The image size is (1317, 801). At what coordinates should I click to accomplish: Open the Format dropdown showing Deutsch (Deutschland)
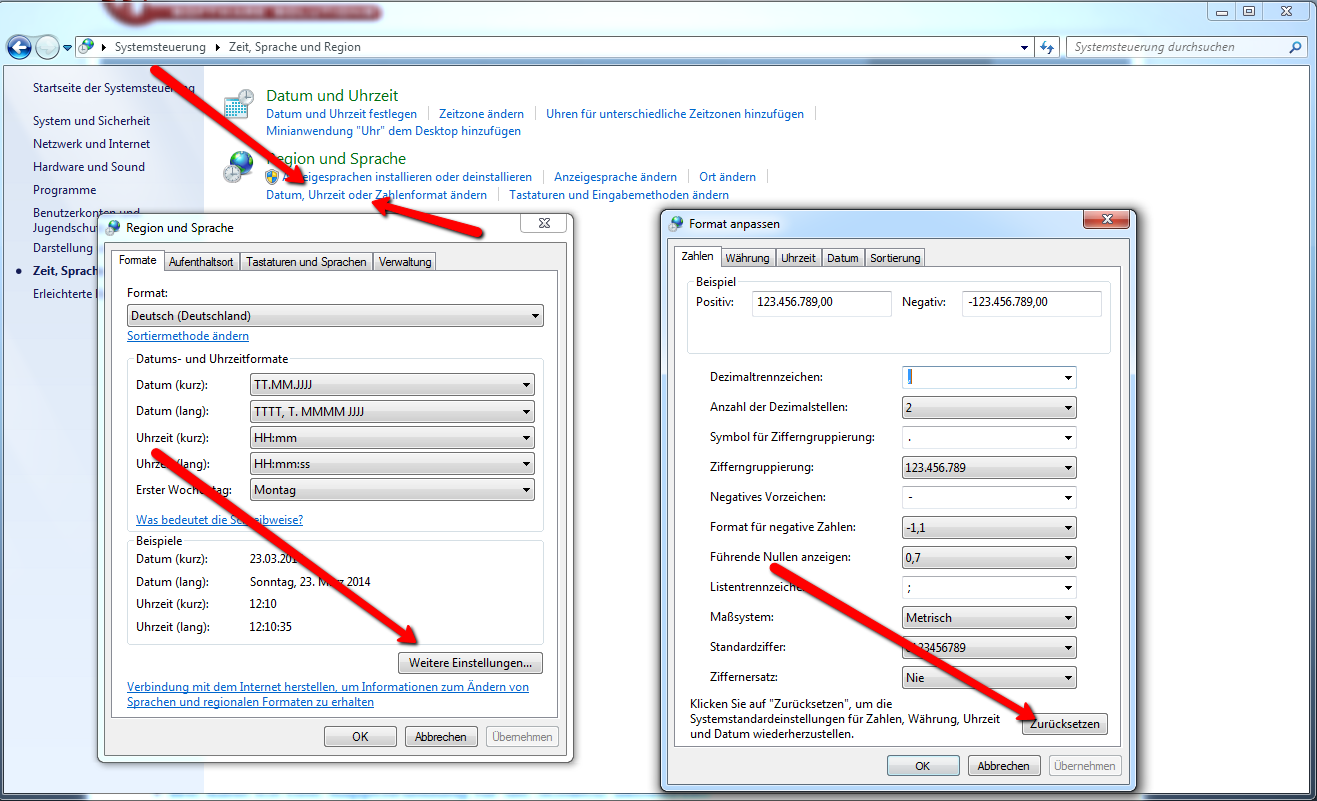336,316
